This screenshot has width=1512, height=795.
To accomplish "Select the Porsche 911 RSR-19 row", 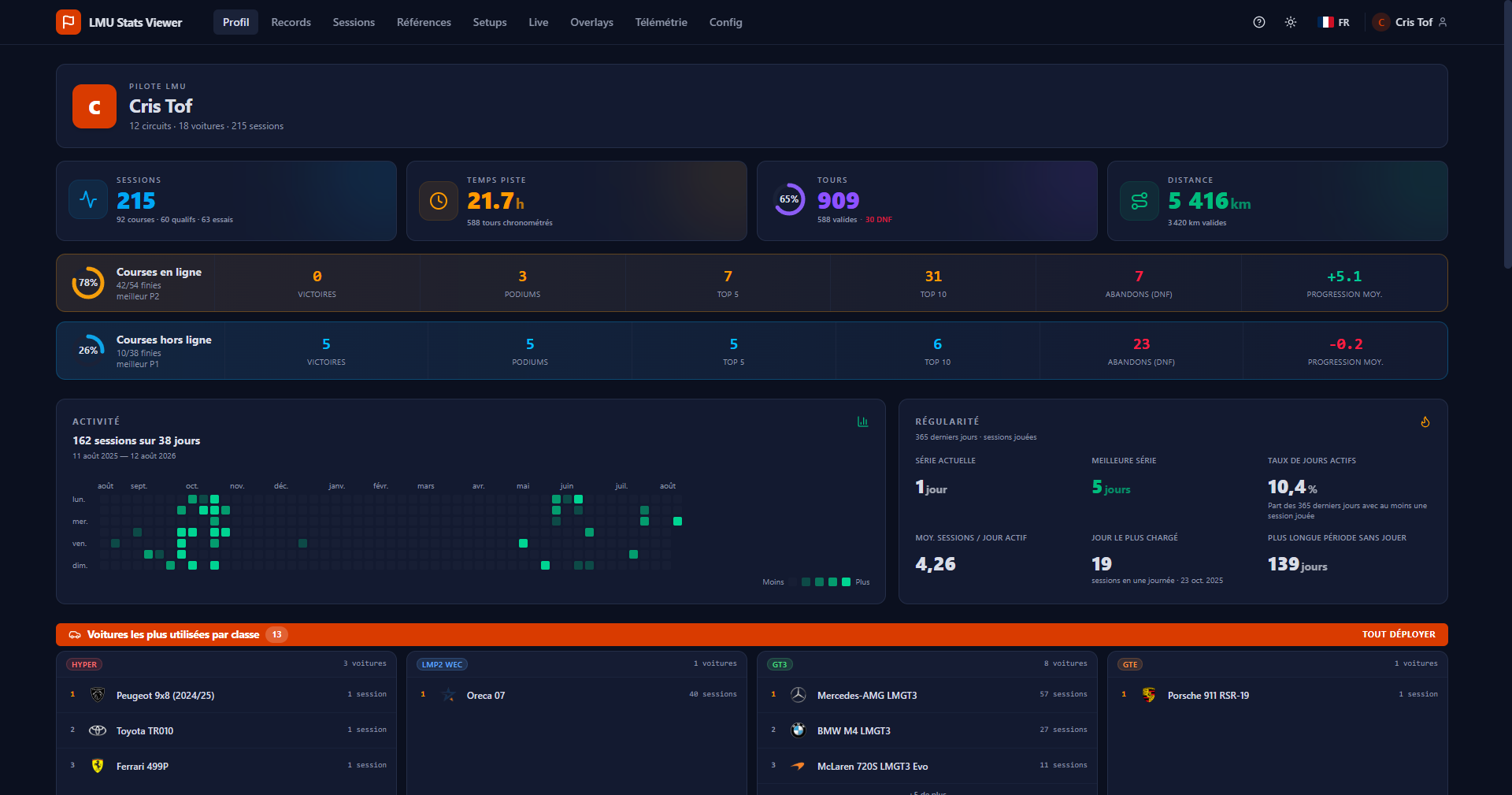I will tap(1277, 695).
